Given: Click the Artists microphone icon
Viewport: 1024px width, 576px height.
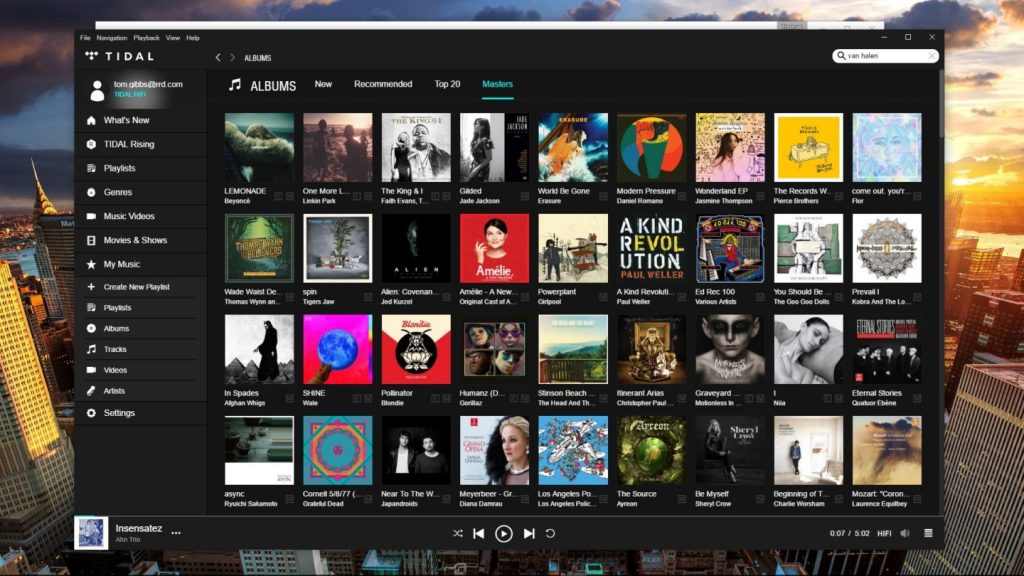Looking at the screenshot, I should 91,391.
